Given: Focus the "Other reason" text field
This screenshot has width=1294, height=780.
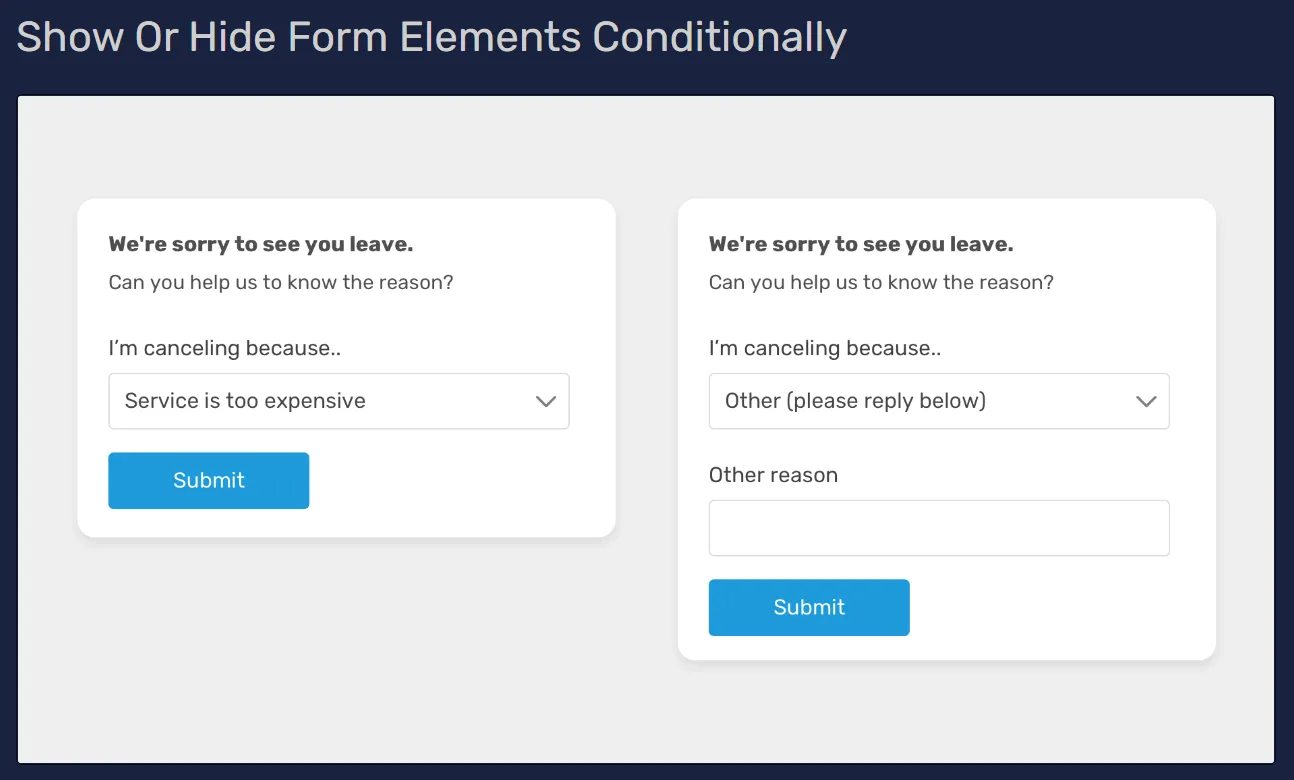Looking at the screenshot, I should 938,528.
